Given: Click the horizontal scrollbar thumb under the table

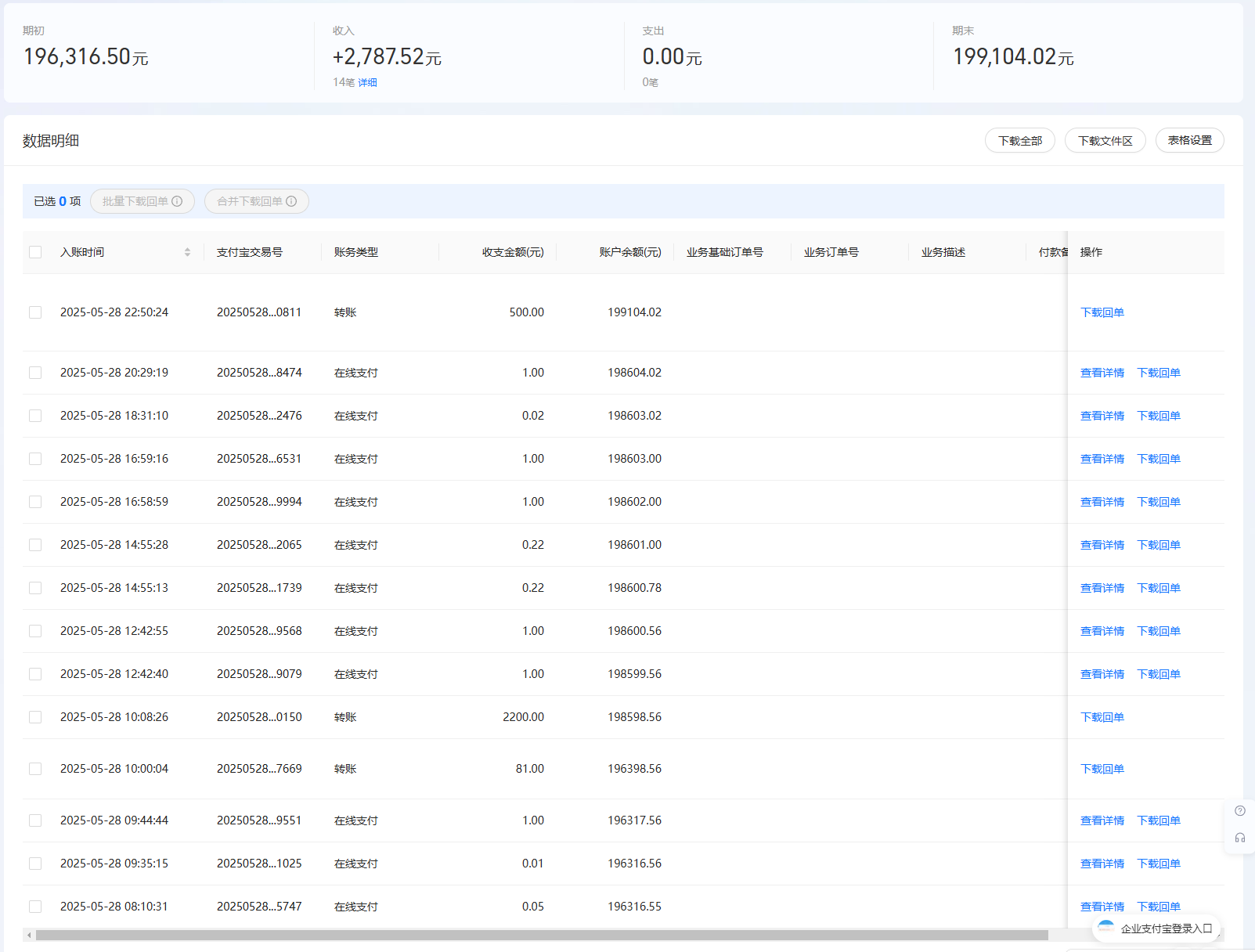Looking at the screenshot, I should tap(542, 935).
